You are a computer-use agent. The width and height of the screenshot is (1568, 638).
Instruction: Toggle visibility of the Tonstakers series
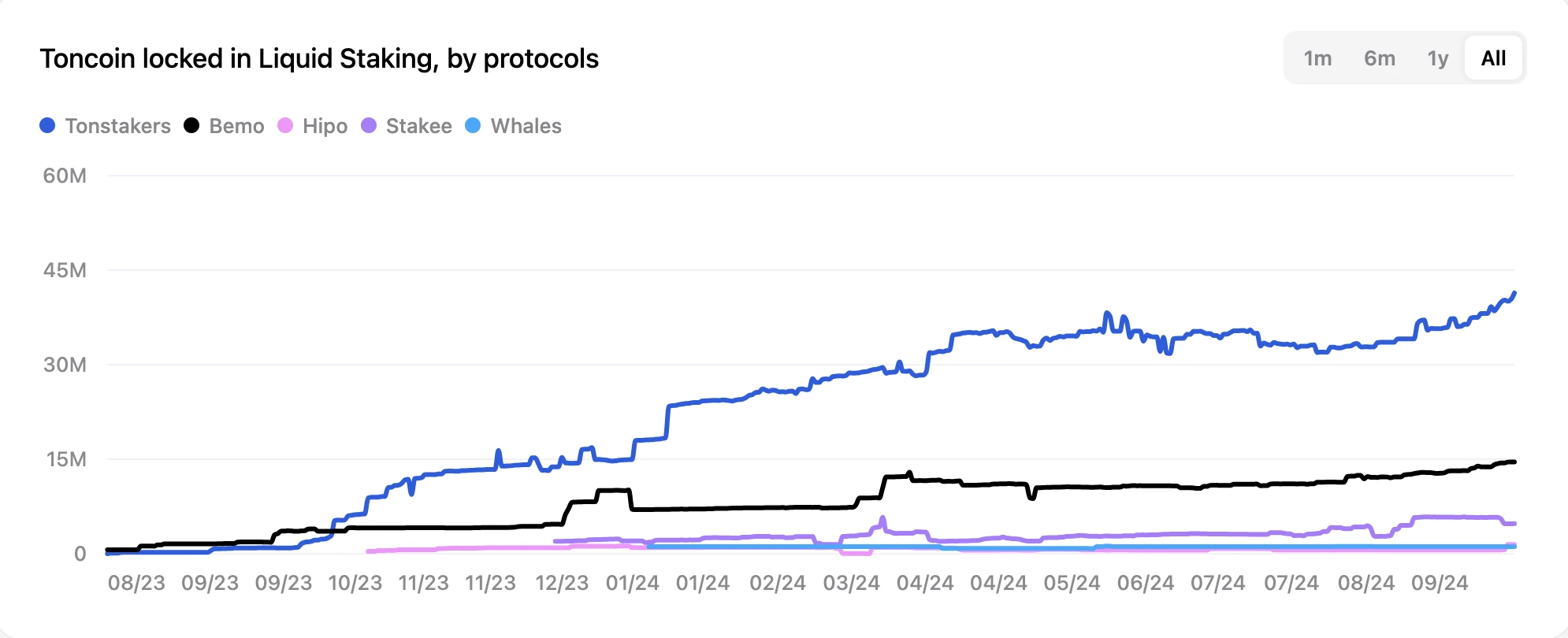pos(118,125)
